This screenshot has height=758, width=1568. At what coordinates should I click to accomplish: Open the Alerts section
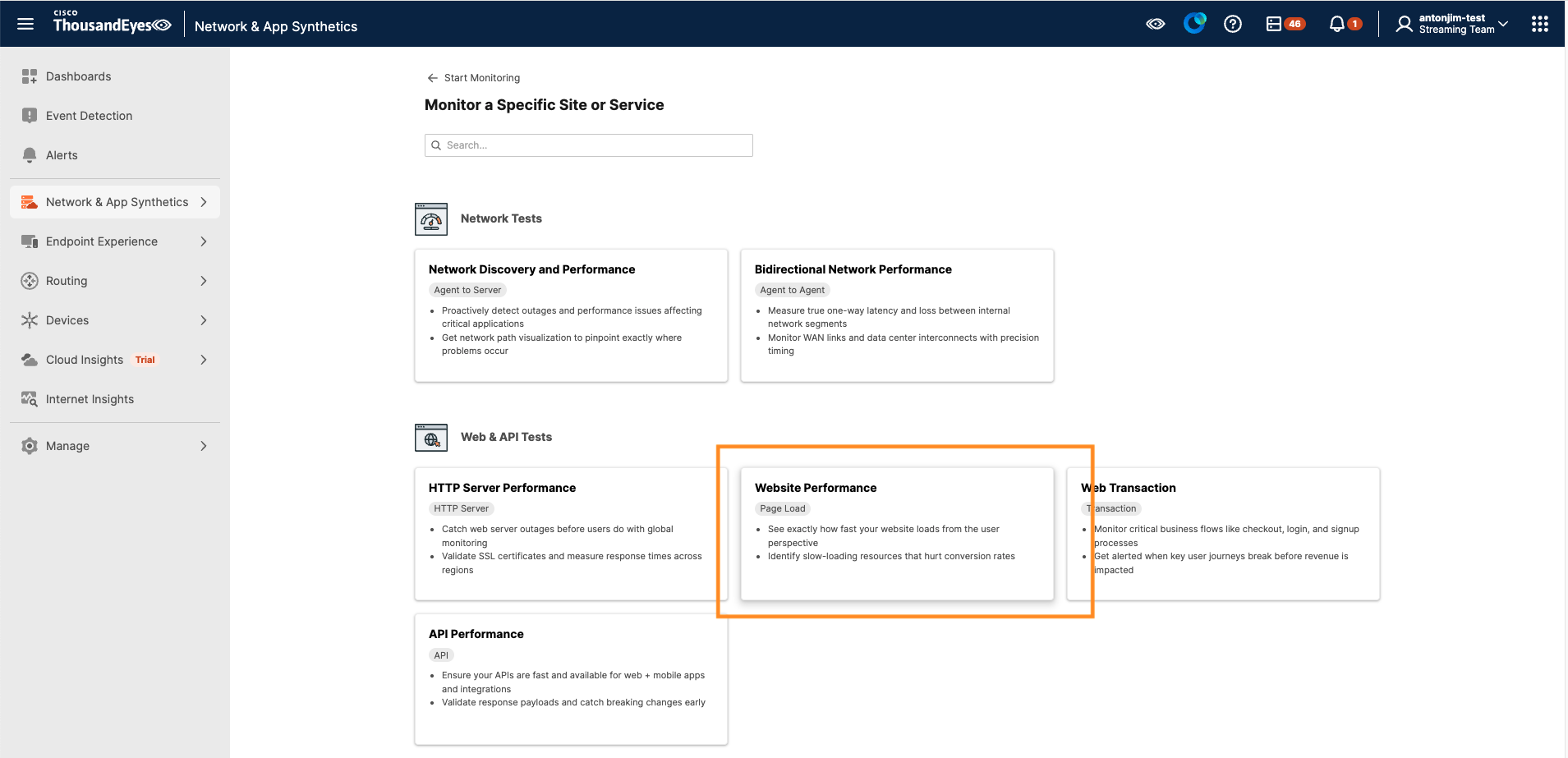click(x=115, y=155)
